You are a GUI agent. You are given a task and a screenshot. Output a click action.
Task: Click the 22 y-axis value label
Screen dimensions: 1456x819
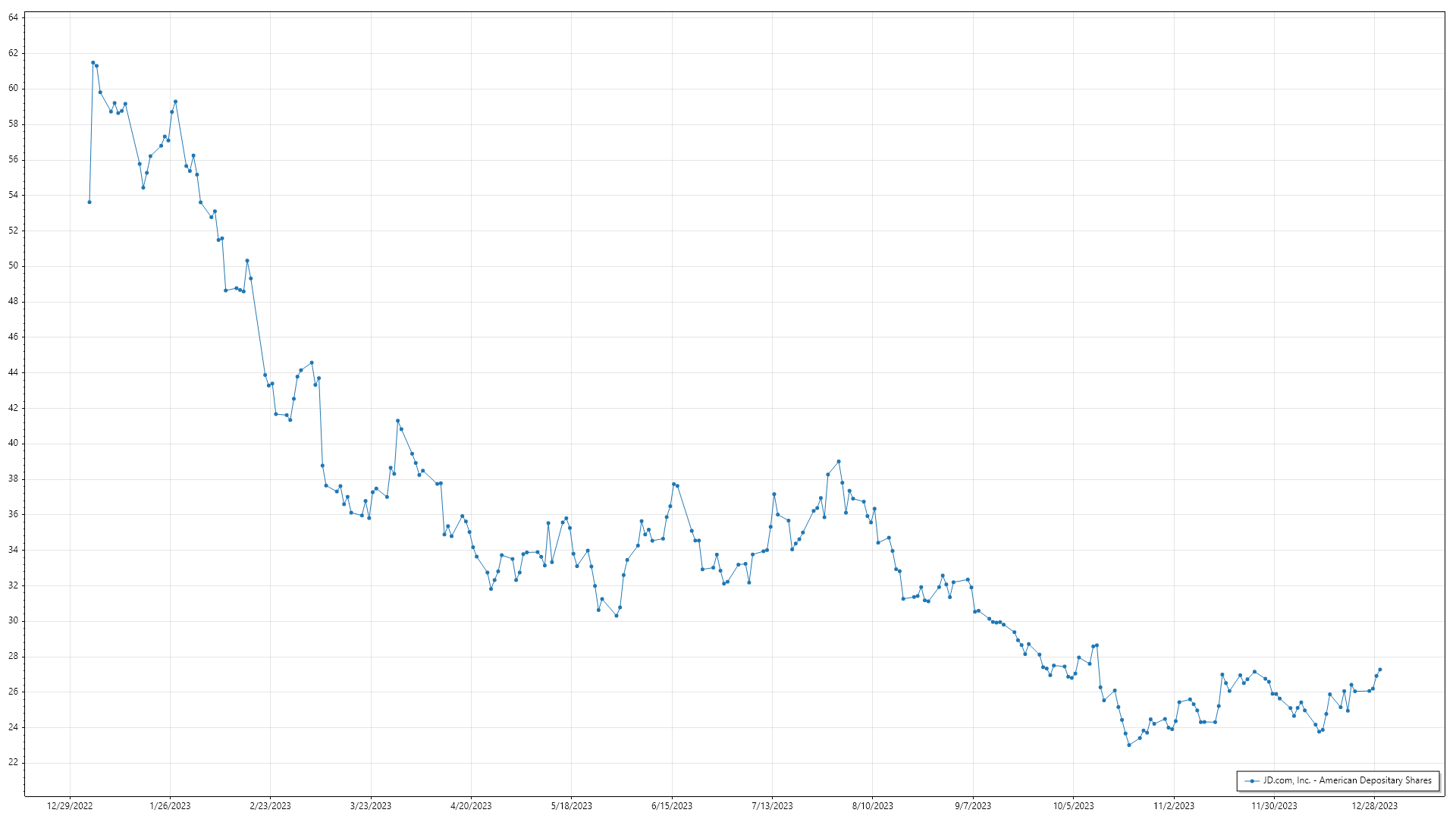tap(13, 763)
